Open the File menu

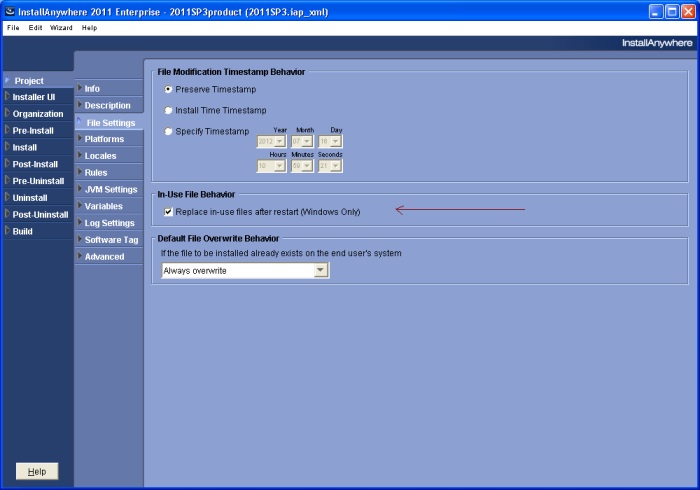click(13, 28)
